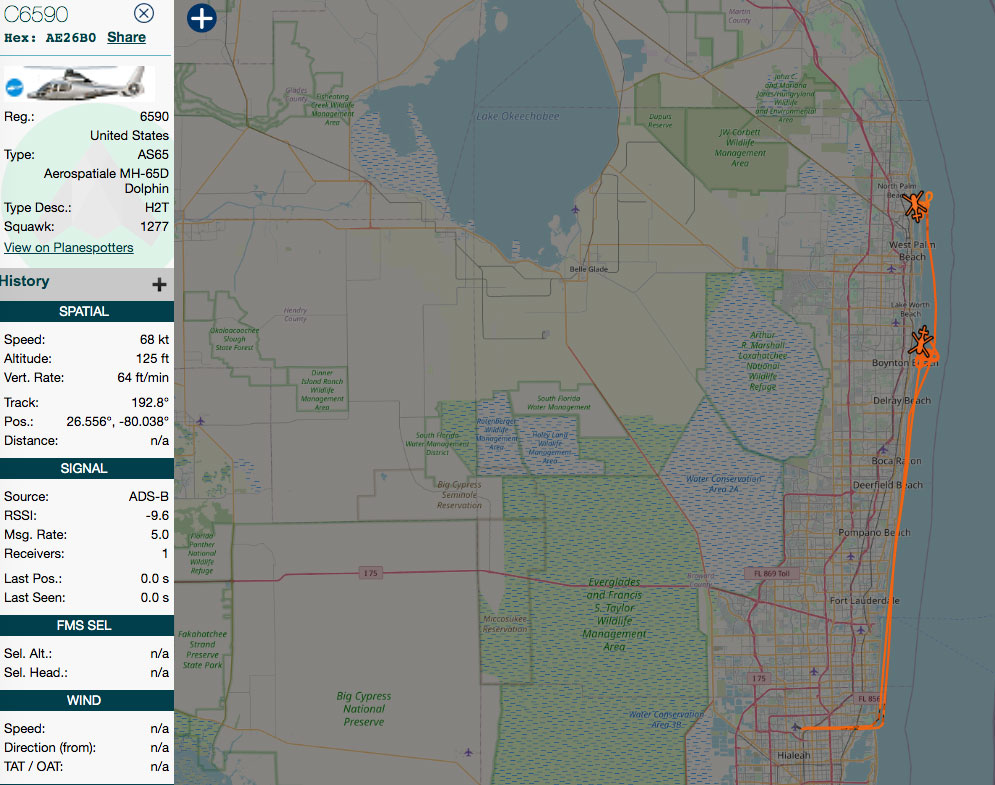Click the track value 192.8°

(150, 402)
